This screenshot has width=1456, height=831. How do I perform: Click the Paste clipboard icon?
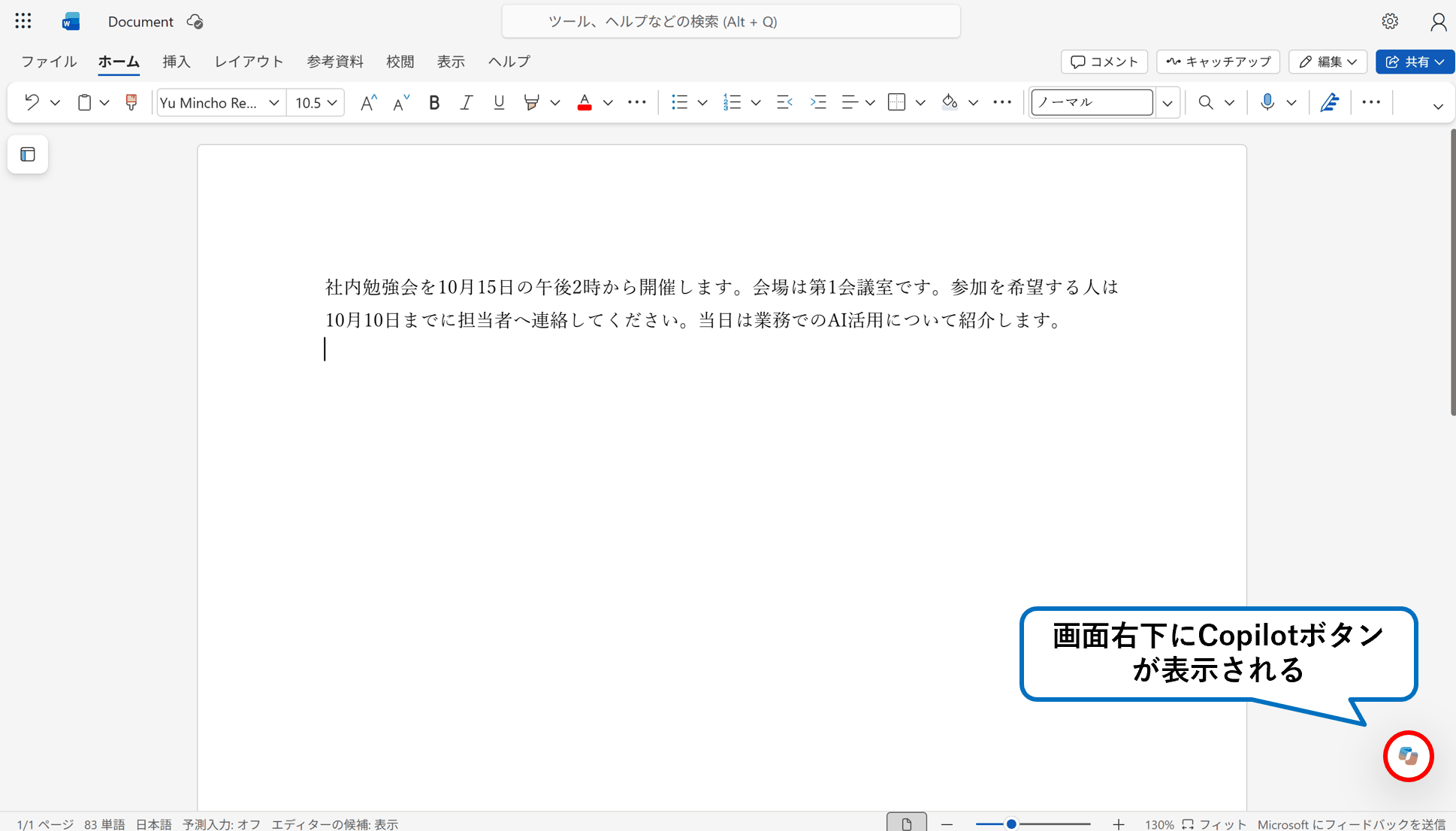(x=85, y=102)
